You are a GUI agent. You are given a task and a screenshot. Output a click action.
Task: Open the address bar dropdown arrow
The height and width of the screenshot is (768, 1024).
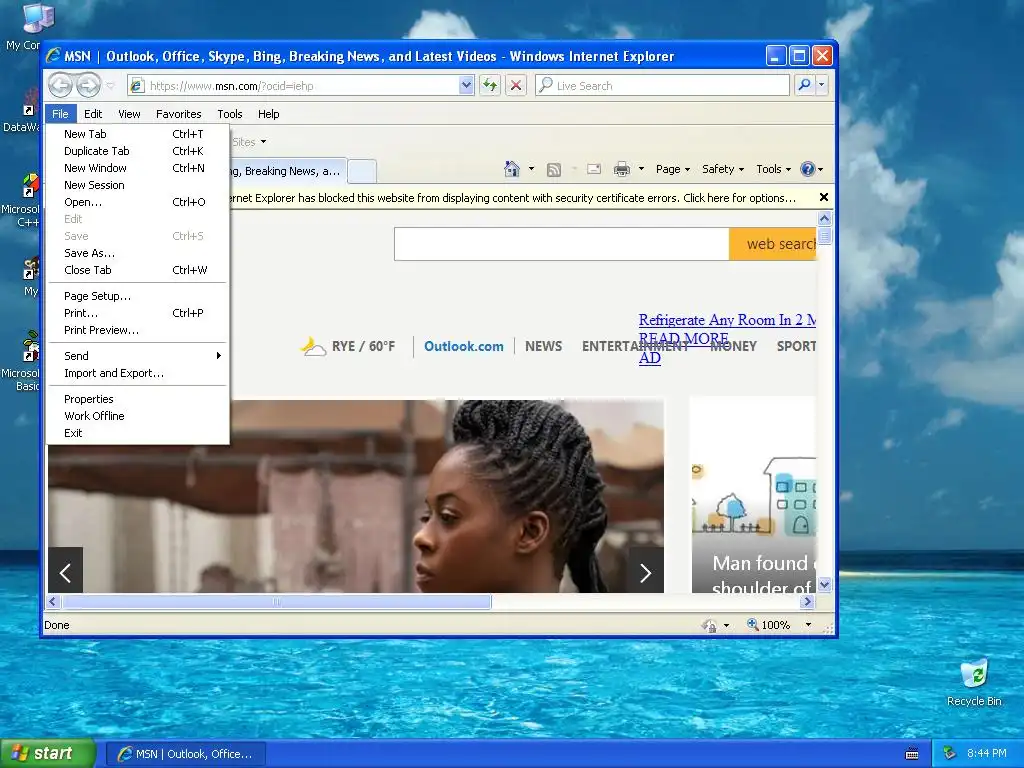[x=466, y=85]
